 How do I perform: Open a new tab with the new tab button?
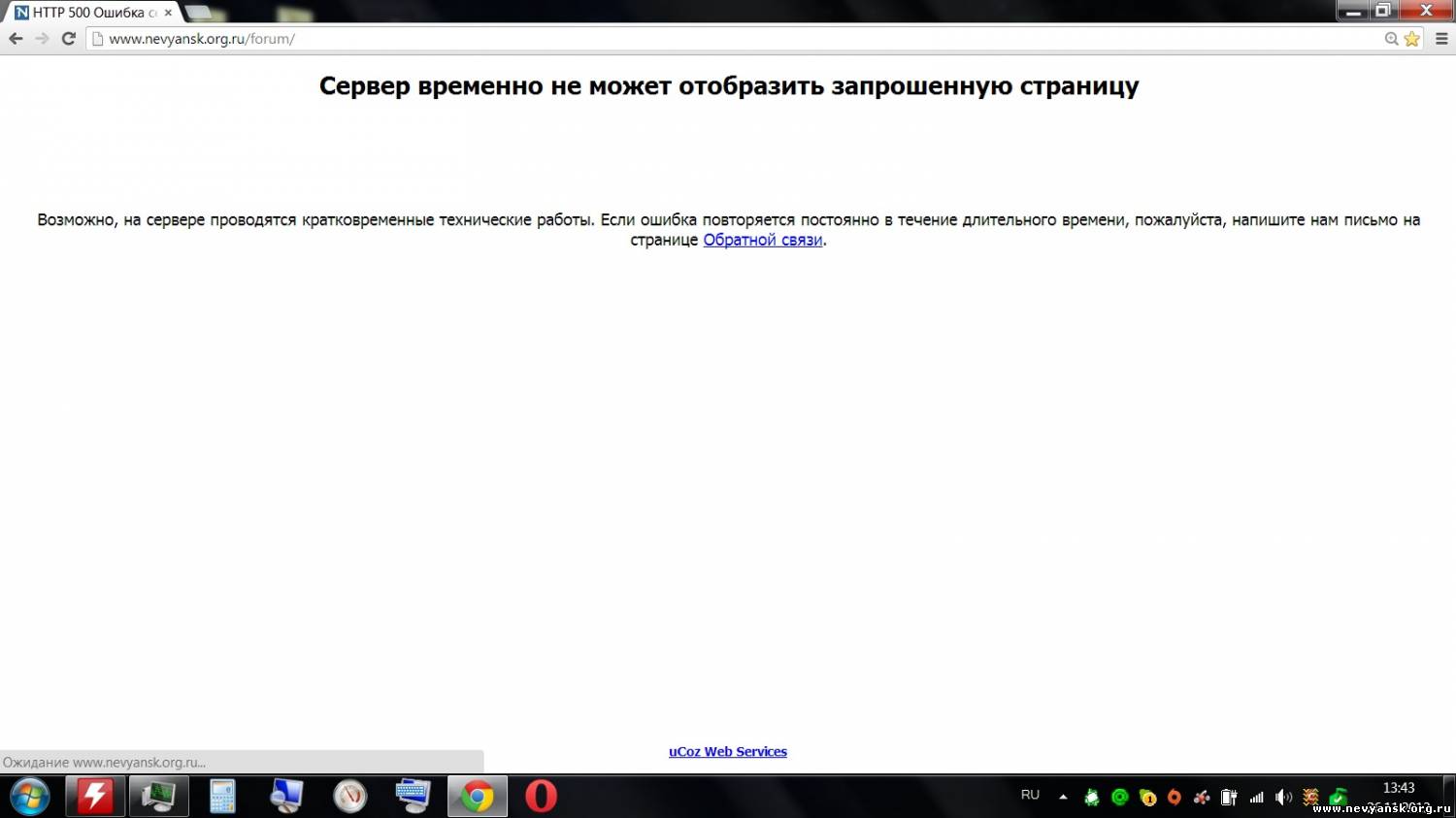pos(199,13)
